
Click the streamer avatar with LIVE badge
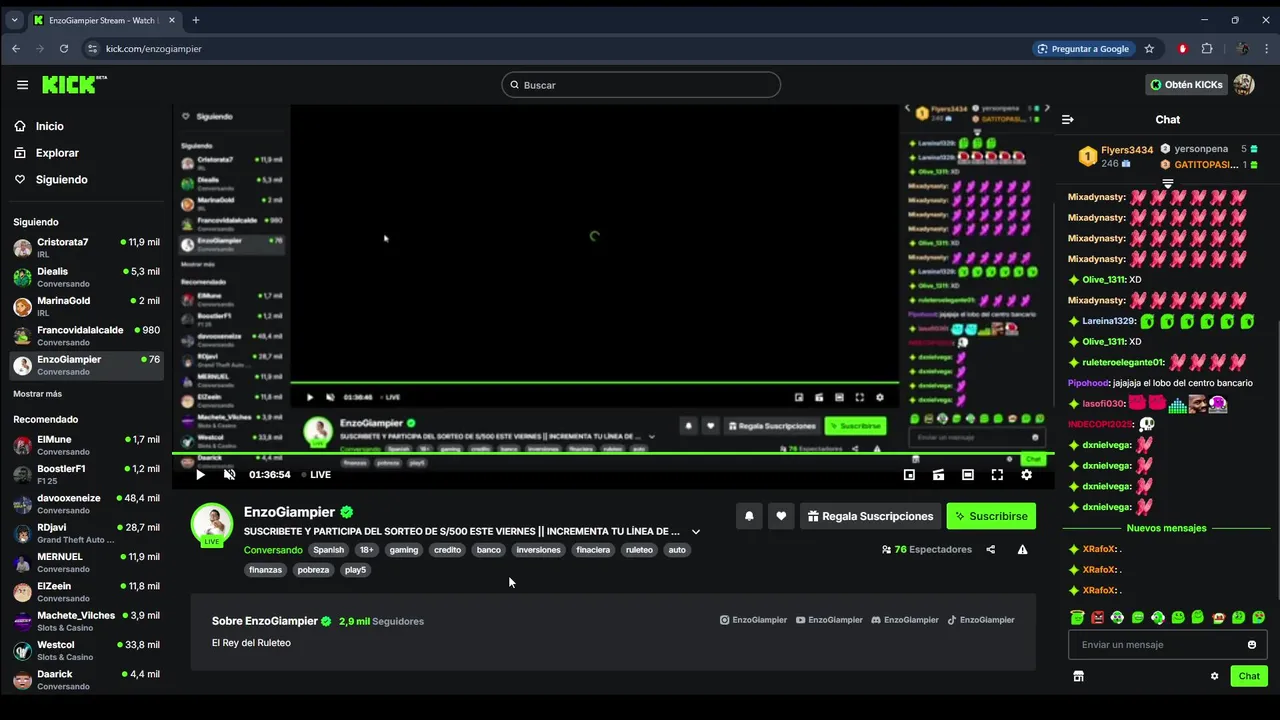pyautogui.click(x=212, y=524)
